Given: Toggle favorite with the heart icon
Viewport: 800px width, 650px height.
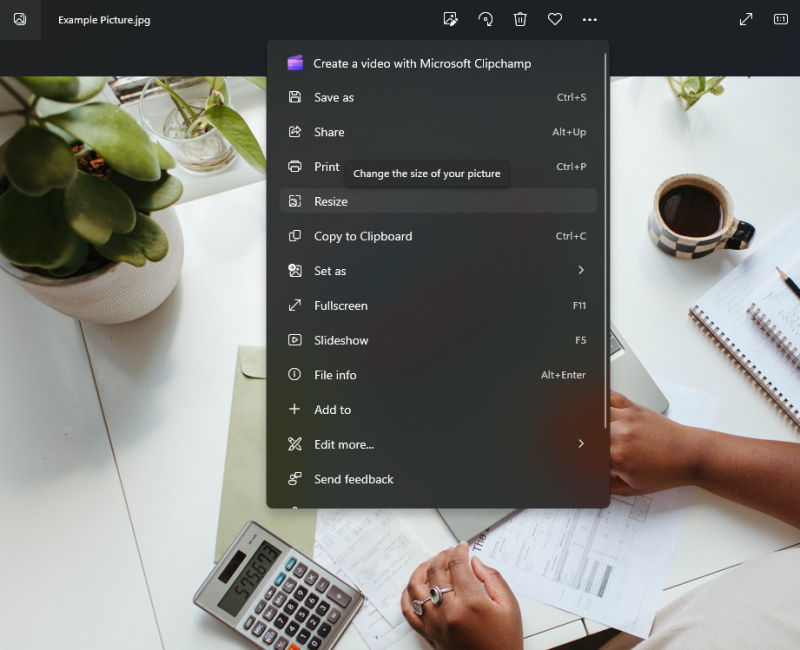Looking at the screenshot, I should coord(555,19).
